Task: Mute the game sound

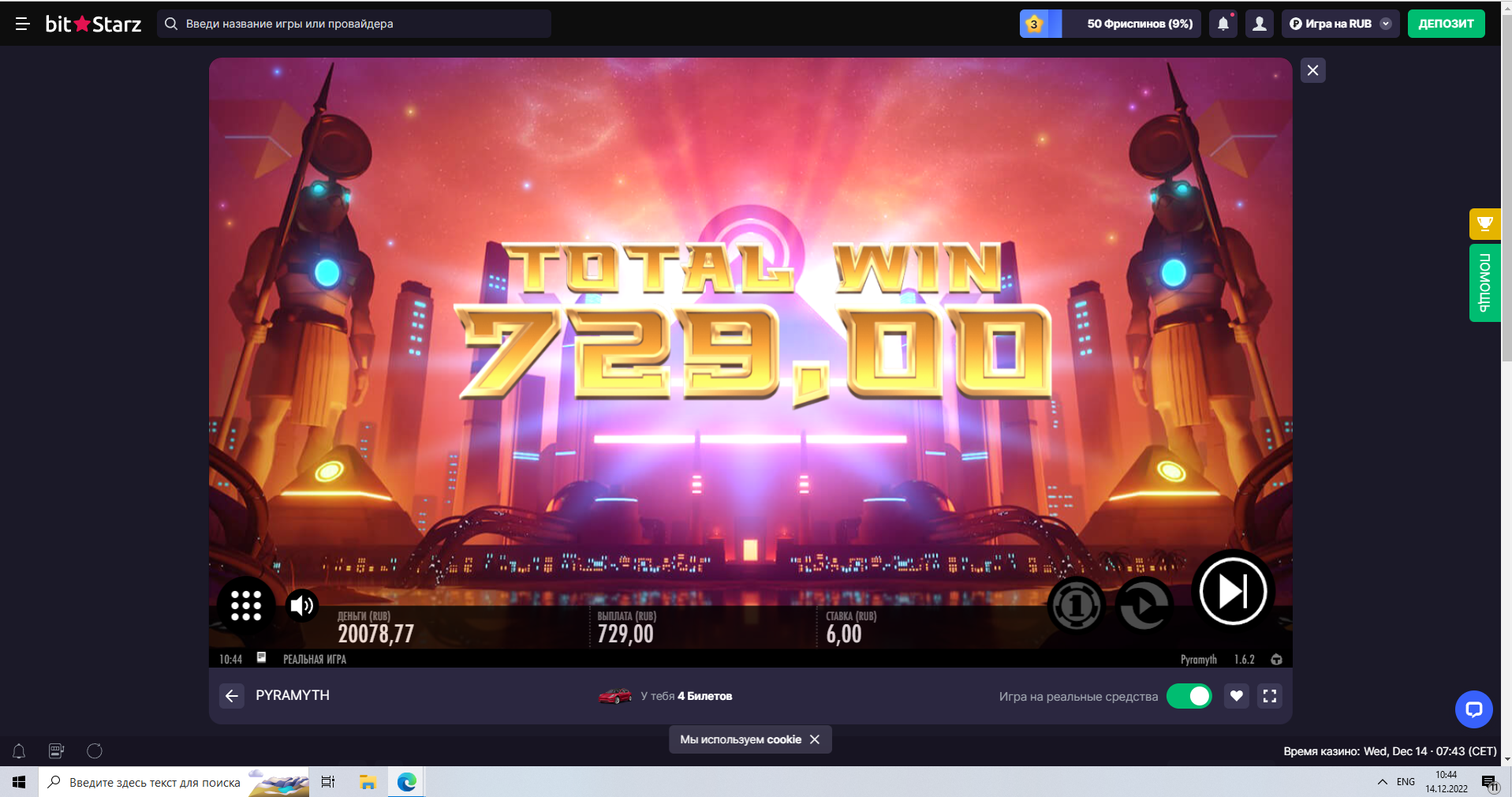Action: pos(301,605)
